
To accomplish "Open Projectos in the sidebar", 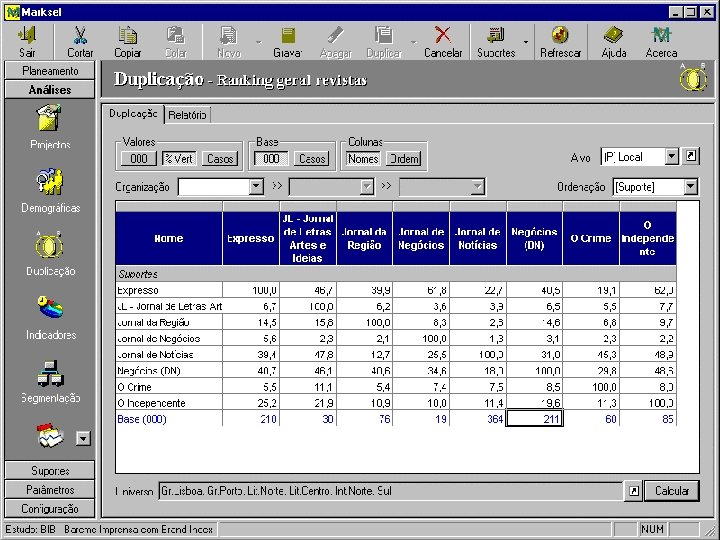I will (50, 127).
